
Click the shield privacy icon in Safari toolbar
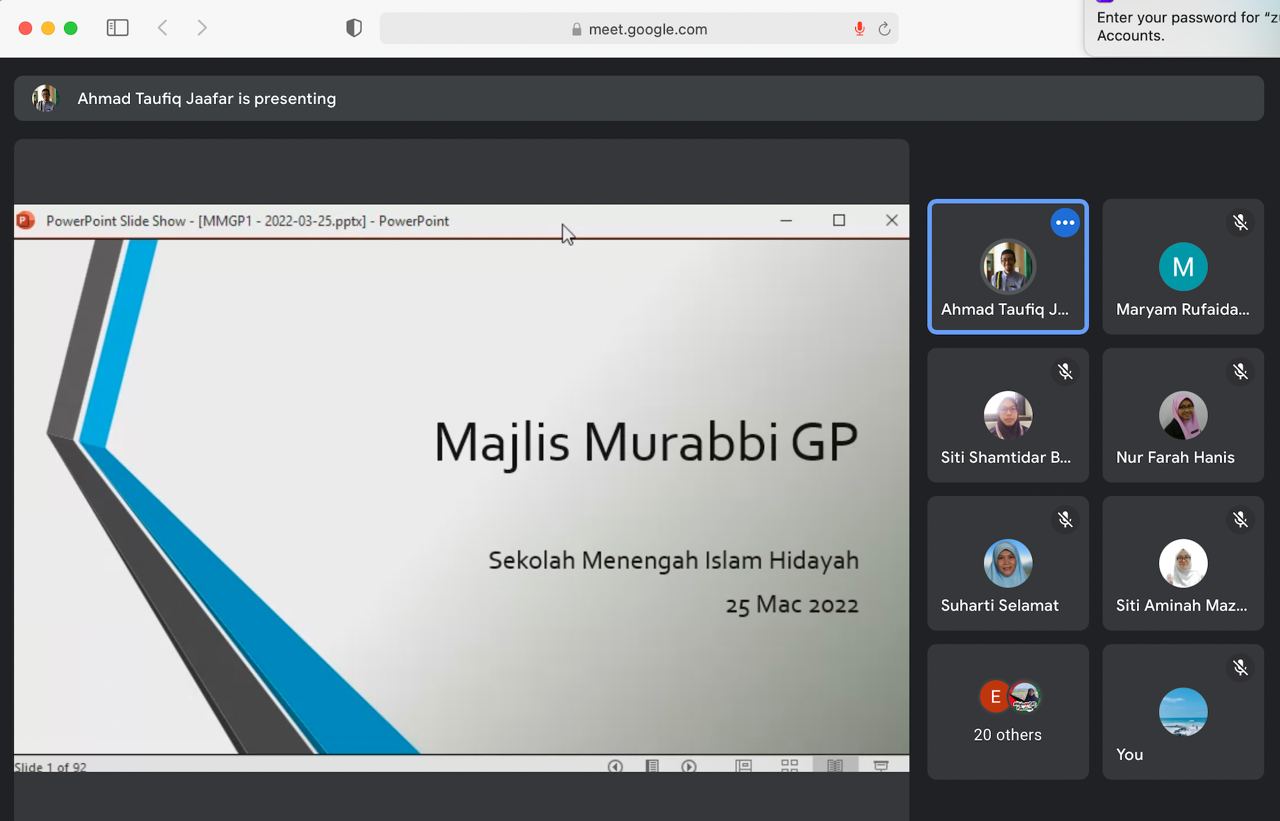point(353,28)
